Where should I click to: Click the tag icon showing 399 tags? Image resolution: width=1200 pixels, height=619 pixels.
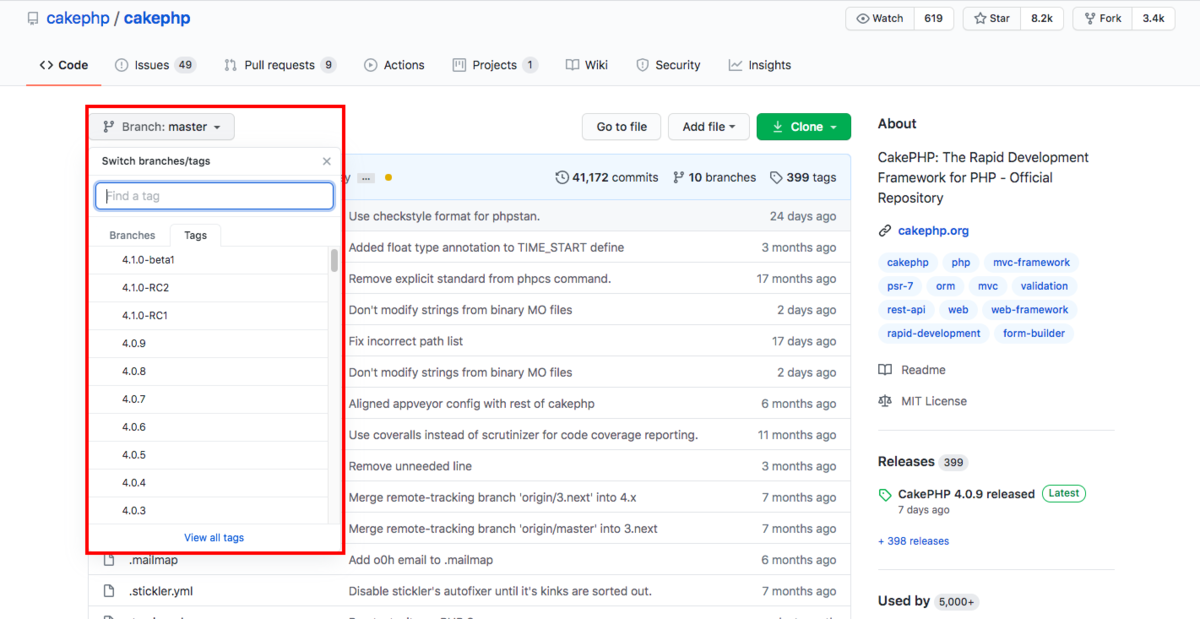[777, 177]
